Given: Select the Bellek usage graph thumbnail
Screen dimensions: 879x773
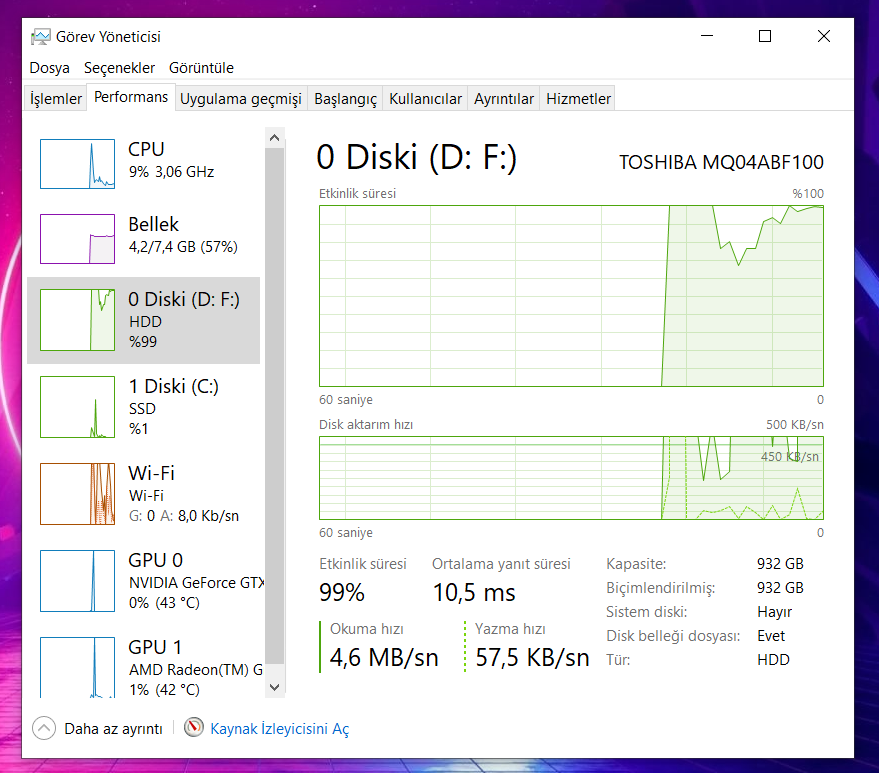Looking at the screenshot, I should tap(77, 239).
